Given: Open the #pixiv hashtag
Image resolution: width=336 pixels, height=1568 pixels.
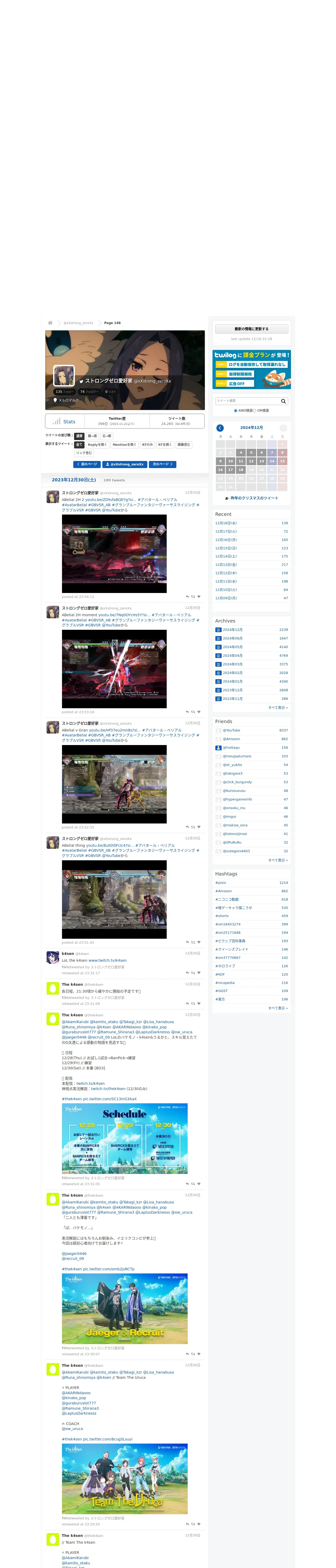Looking at the screenshot, I should (221, 883).
